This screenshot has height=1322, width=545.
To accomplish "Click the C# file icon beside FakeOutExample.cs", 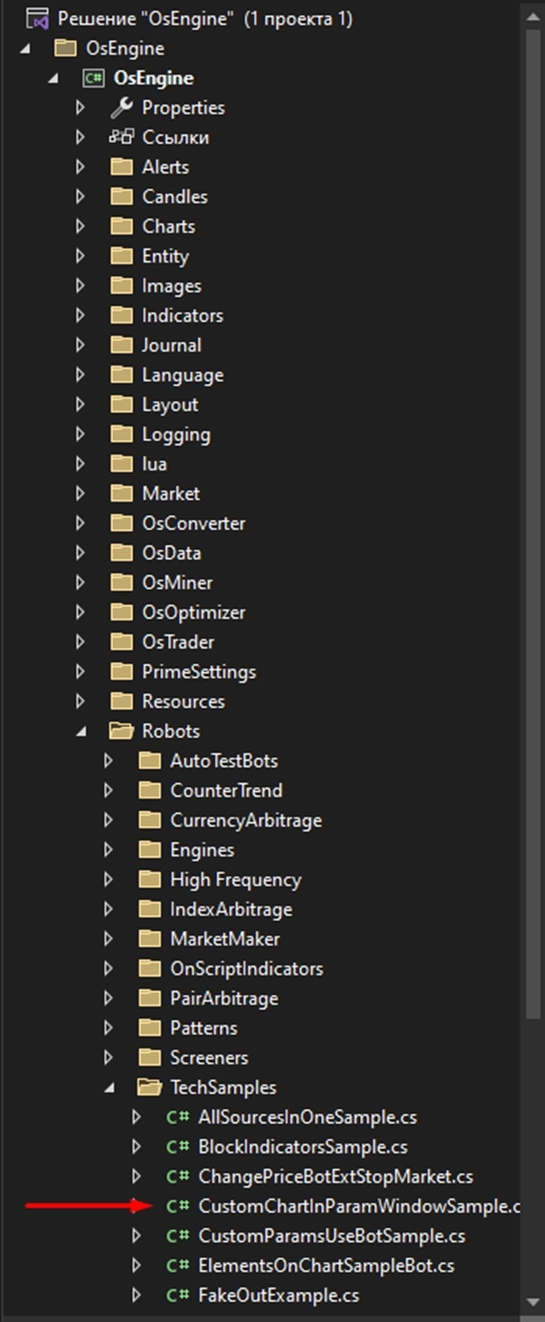I will (x=178, y=1295).
